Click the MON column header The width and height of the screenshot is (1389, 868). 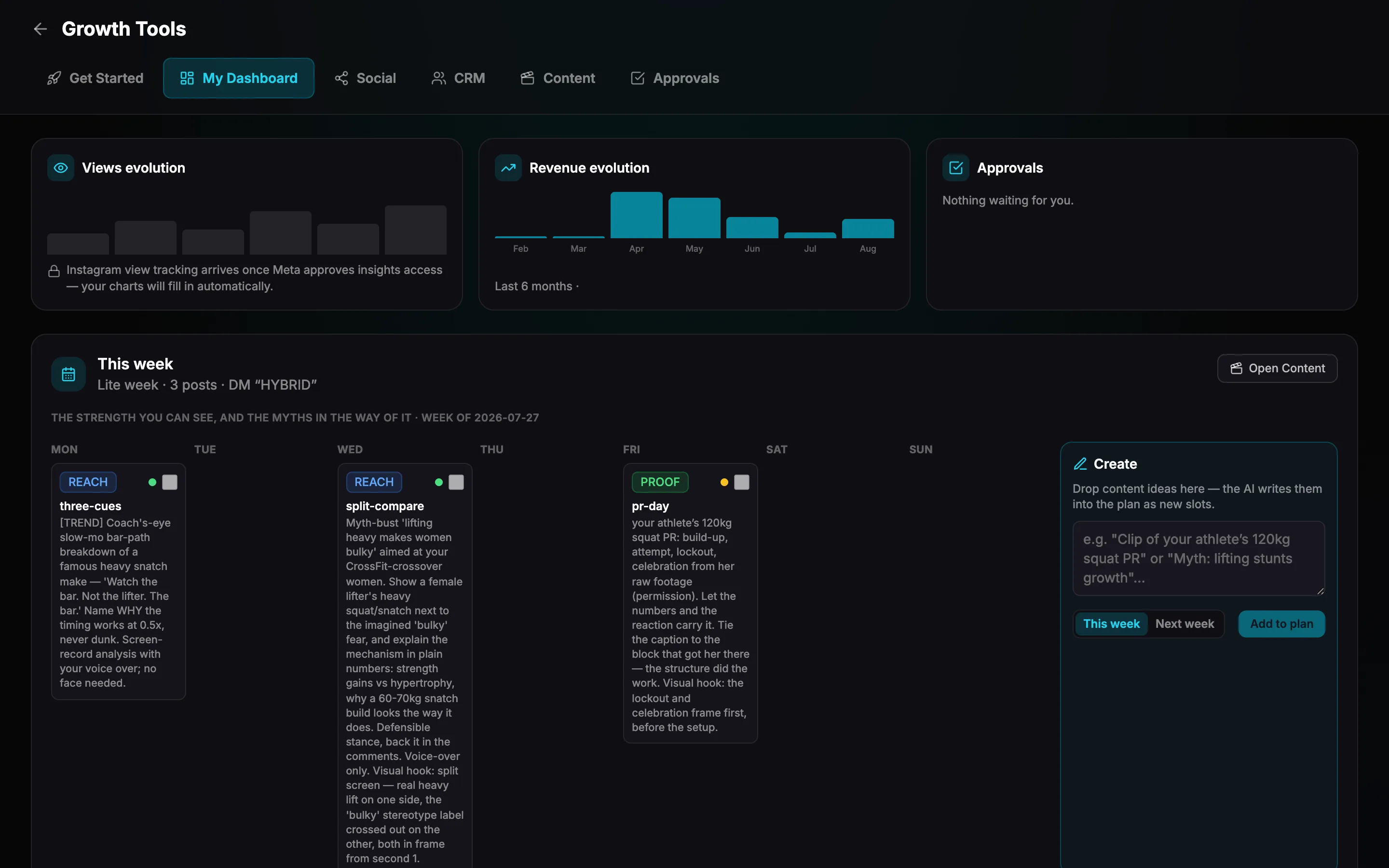click(x=64, y=449)
